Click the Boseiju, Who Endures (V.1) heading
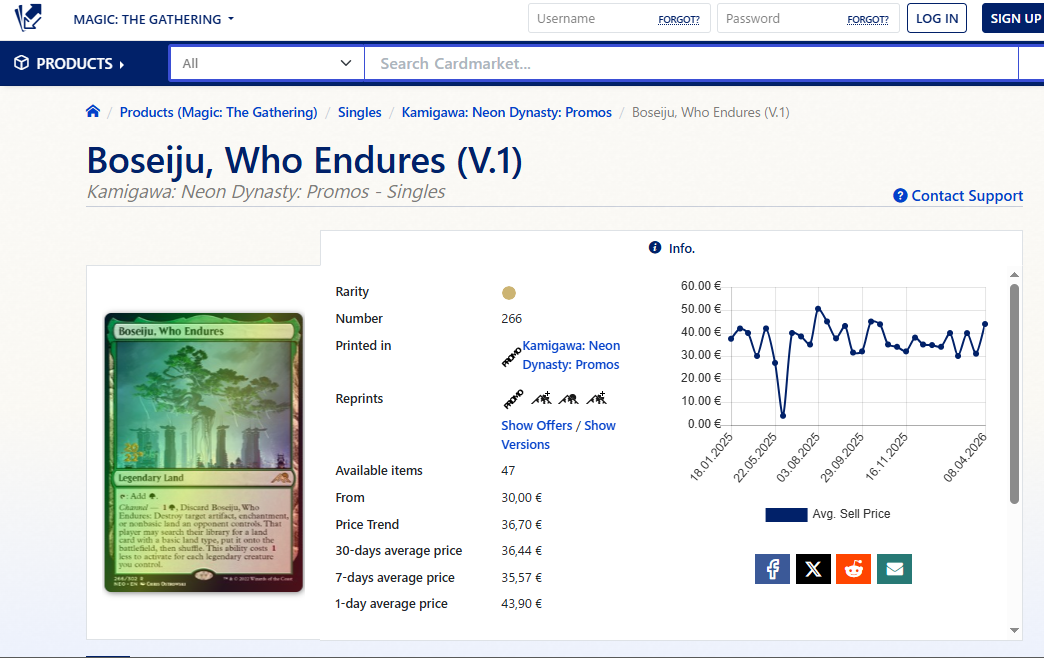 coord(304,161)
